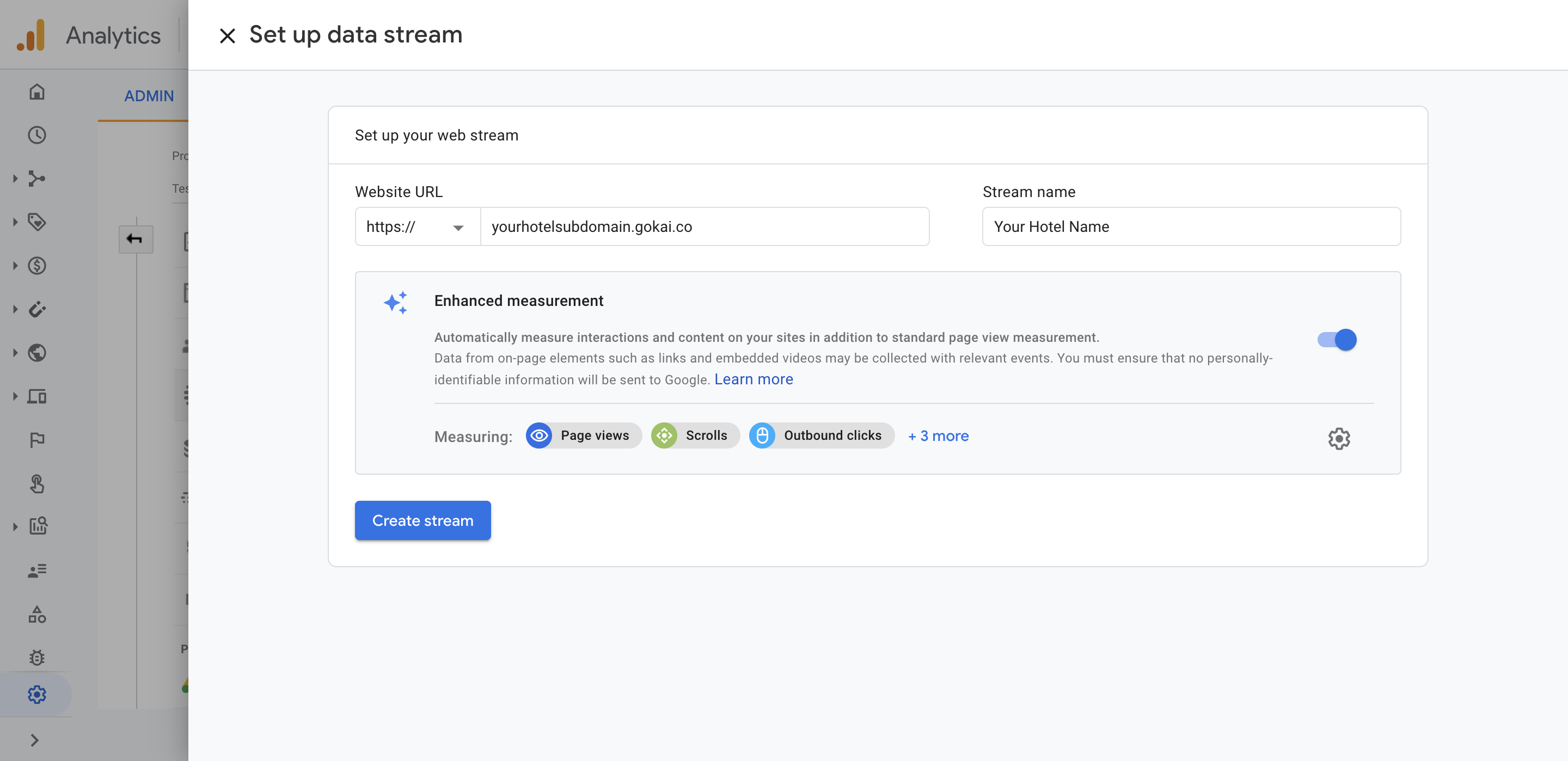Click the Home icon in left sidebar

click(36, 92)
